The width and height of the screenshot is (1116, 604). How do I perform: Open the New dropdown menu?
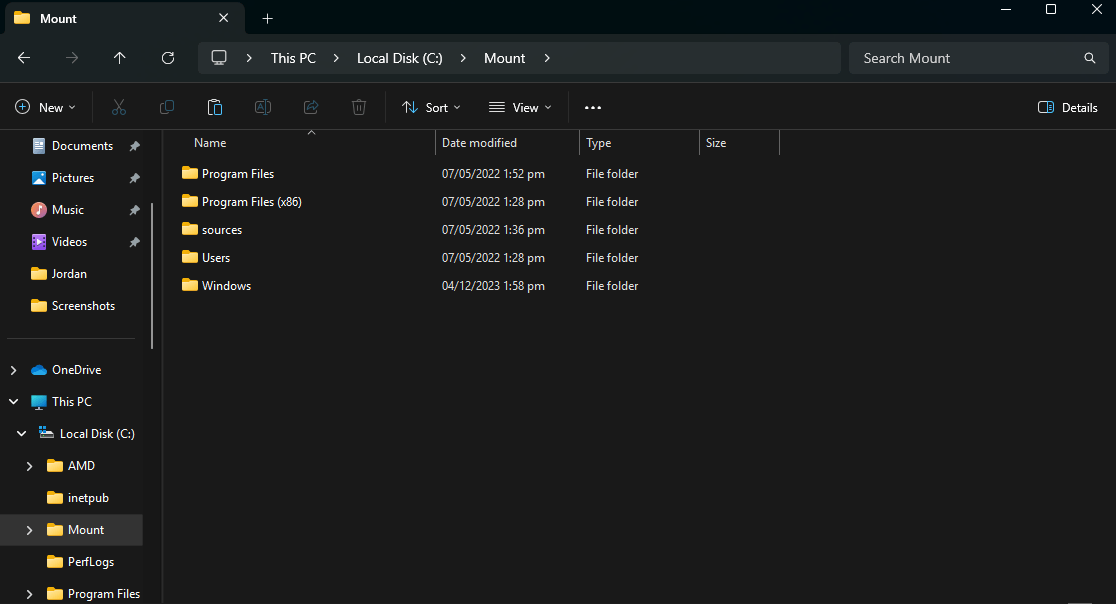46,107
